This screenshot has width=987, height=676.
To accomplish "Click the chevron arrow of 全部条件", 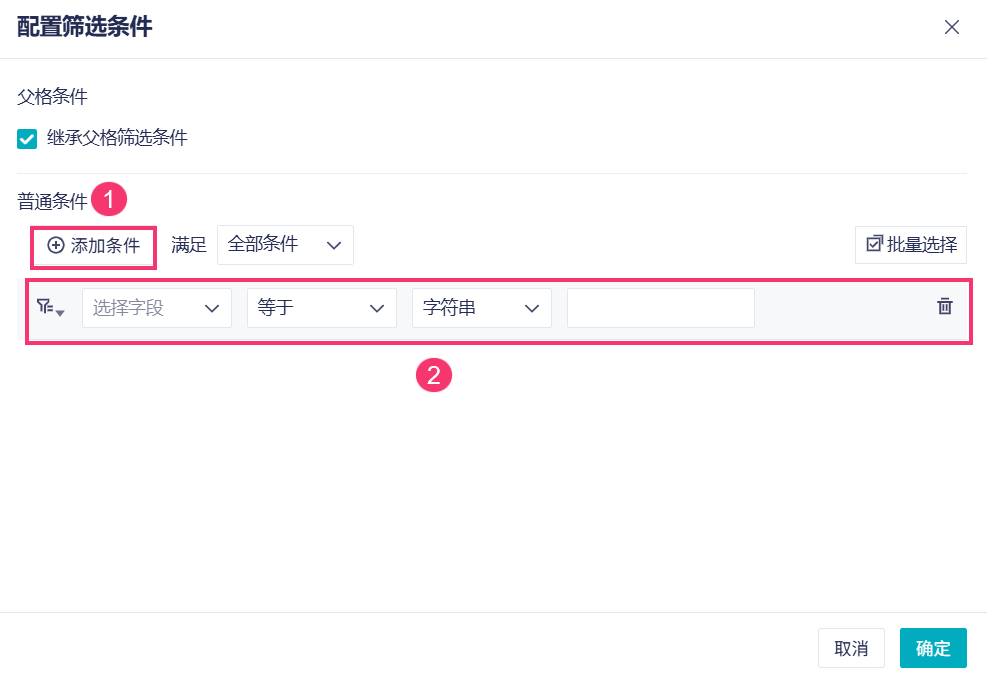I will [334, 245].
